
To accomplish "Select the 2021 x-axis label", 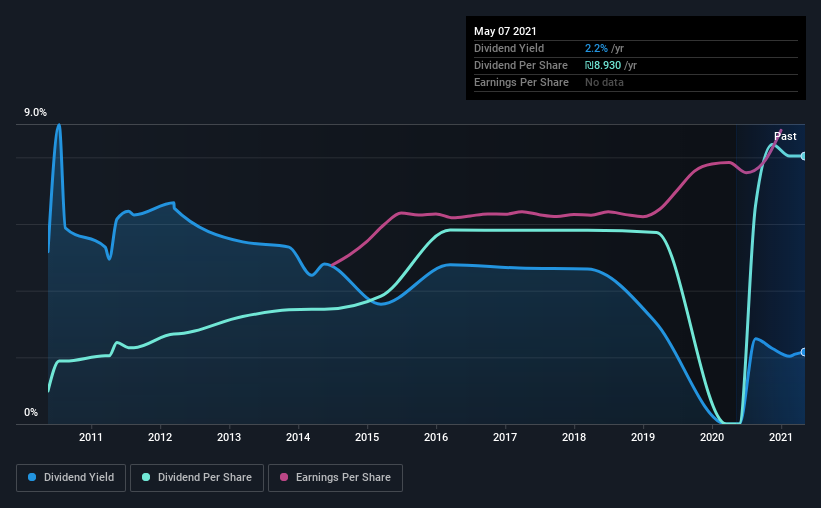I will pos(781,437).
